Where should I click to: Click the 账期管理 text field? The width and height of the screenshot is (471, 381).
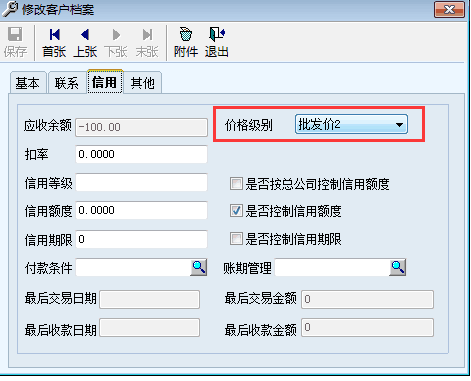332,267
